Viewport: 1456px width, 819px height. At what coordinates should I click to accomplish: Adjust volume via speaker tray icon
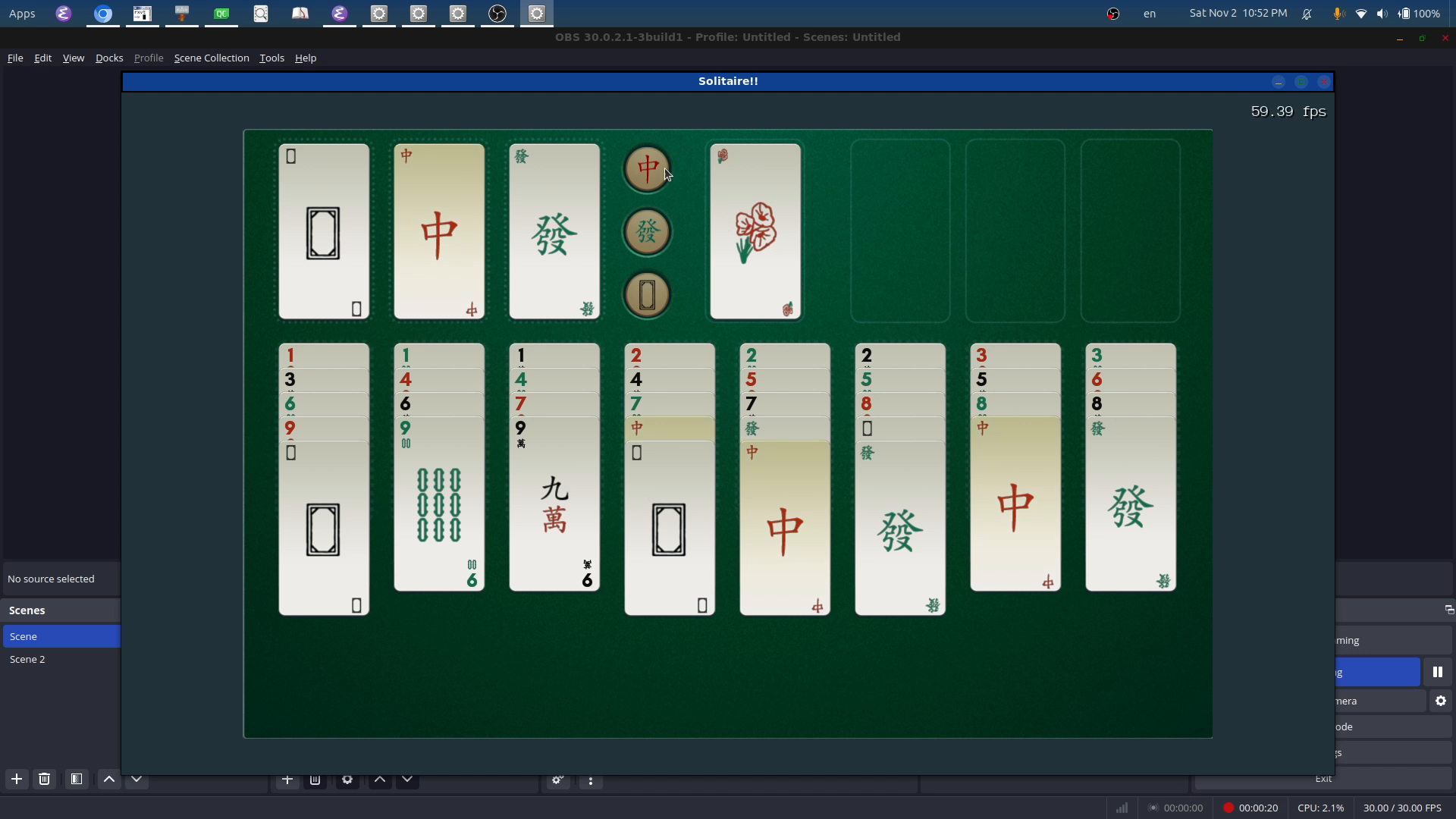tap(1382, 14)
